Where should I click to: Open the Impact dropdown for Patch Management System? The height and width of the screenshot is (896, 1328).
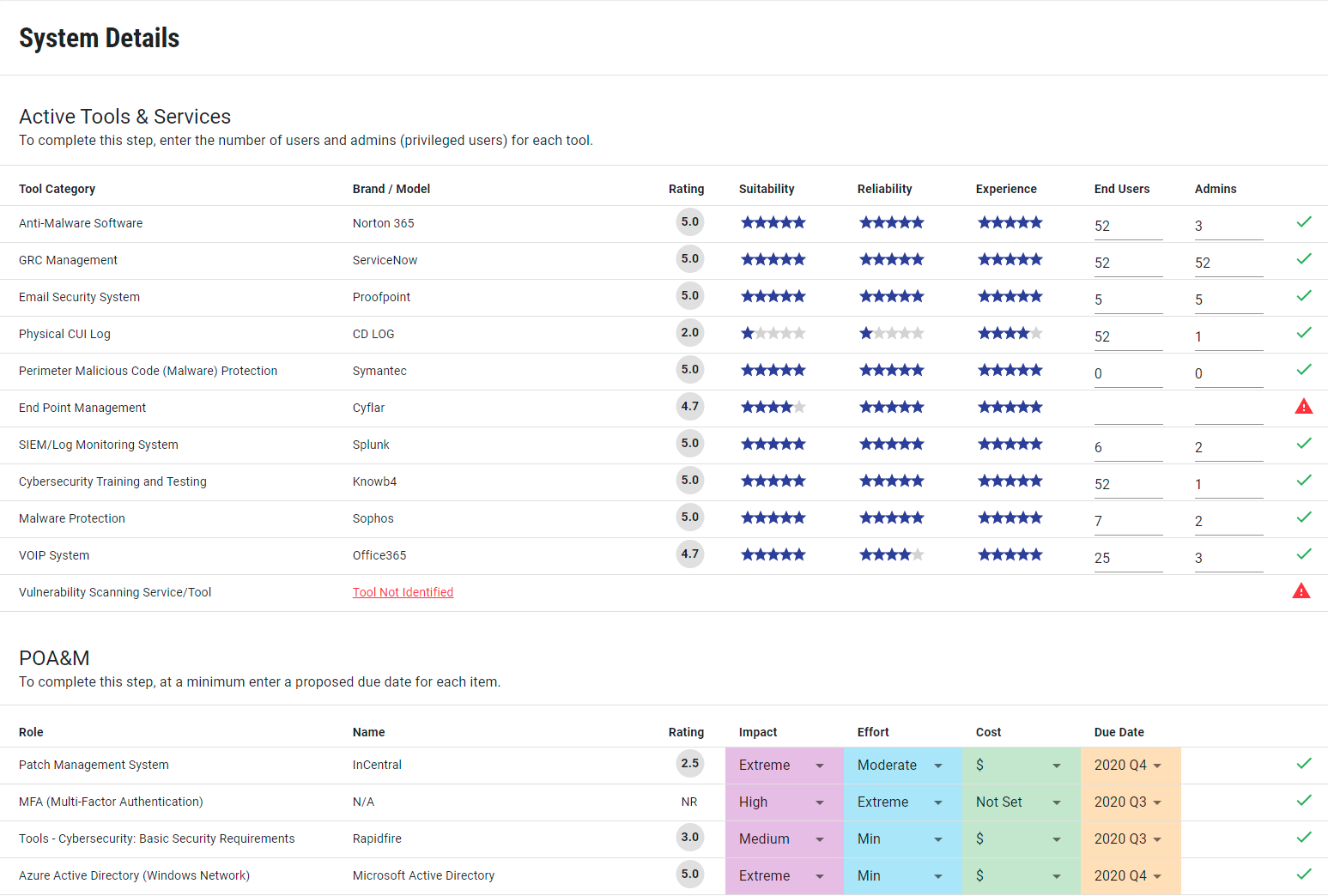coord(783,766)
